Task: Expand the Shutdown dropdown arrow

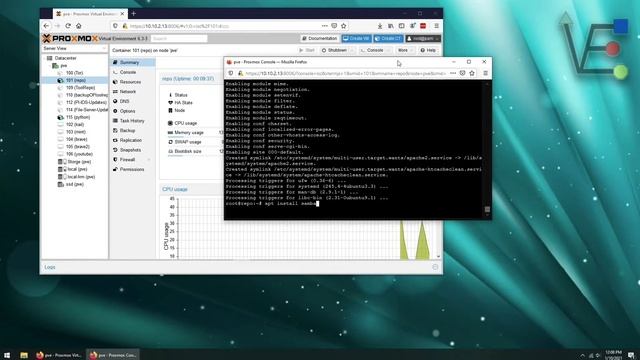Action: pyautogui.click(x=353, y=50)
